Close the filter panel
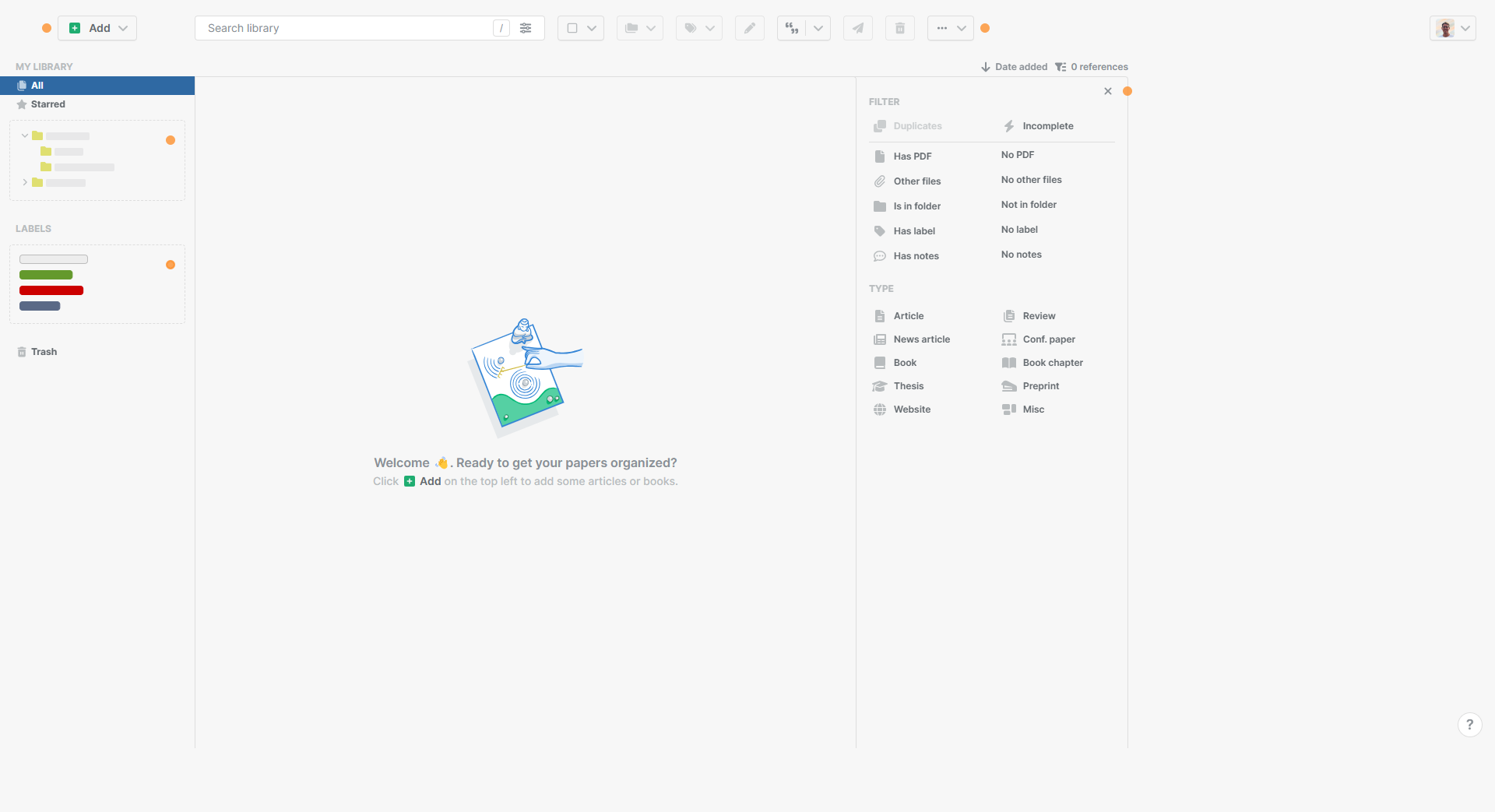 pos(1108,91)
